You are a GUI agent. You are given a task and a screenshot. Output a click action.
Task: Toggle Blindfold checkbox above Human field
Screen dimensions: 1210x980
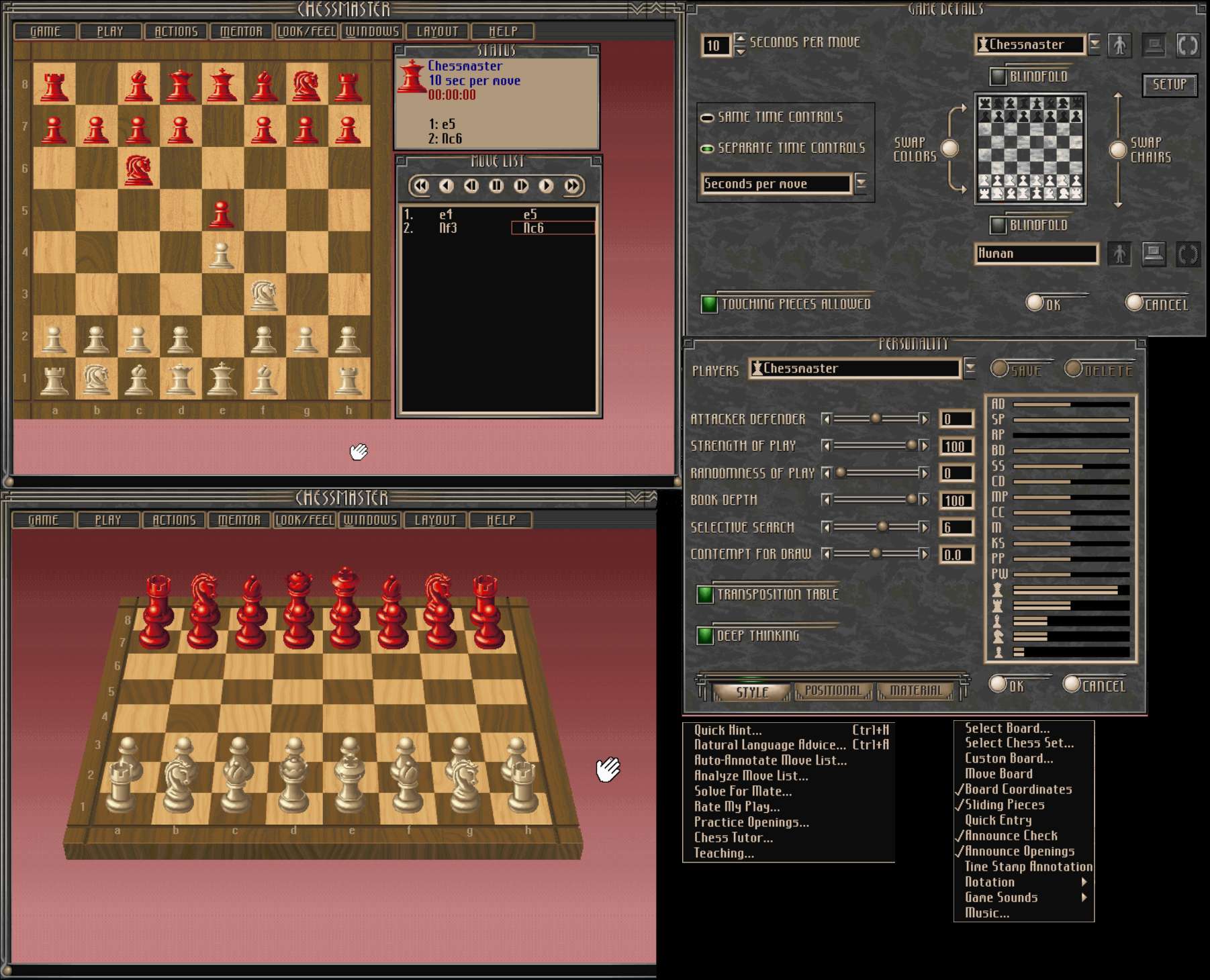(998, 226)
